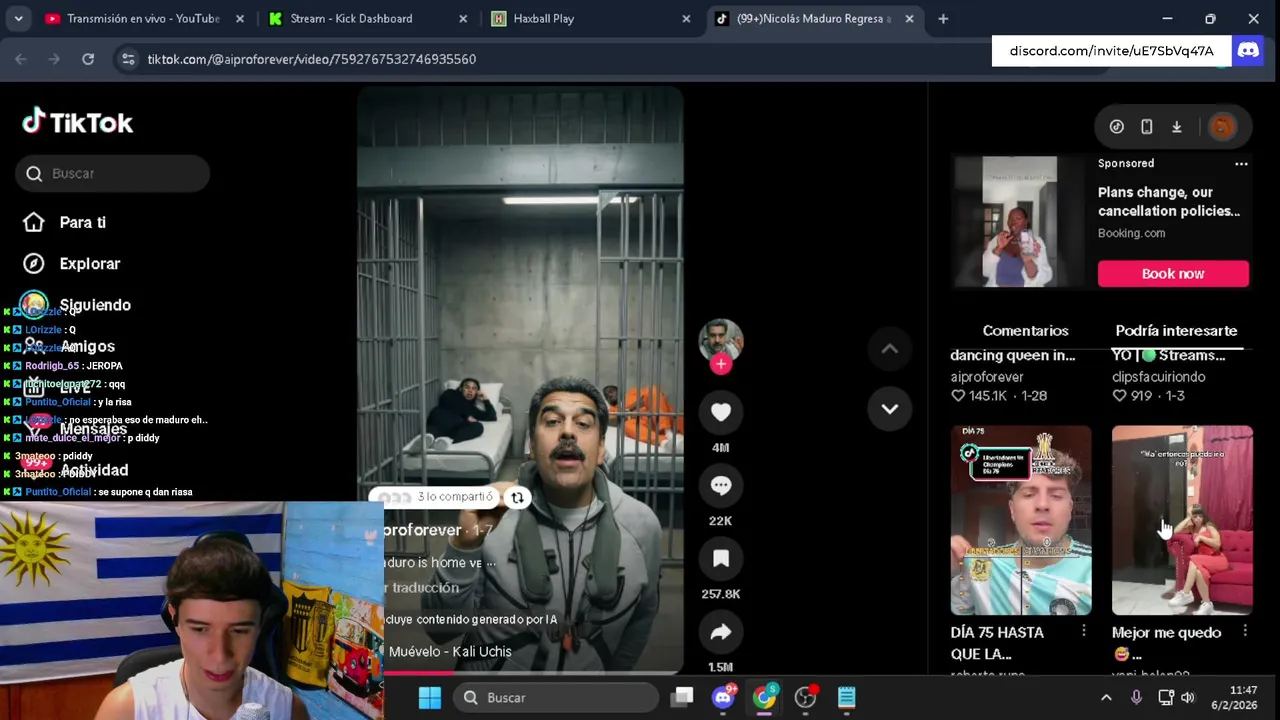The image size is (1280, 720).
Task: Show hidden system tray icons
Action: pos(1106,698)
